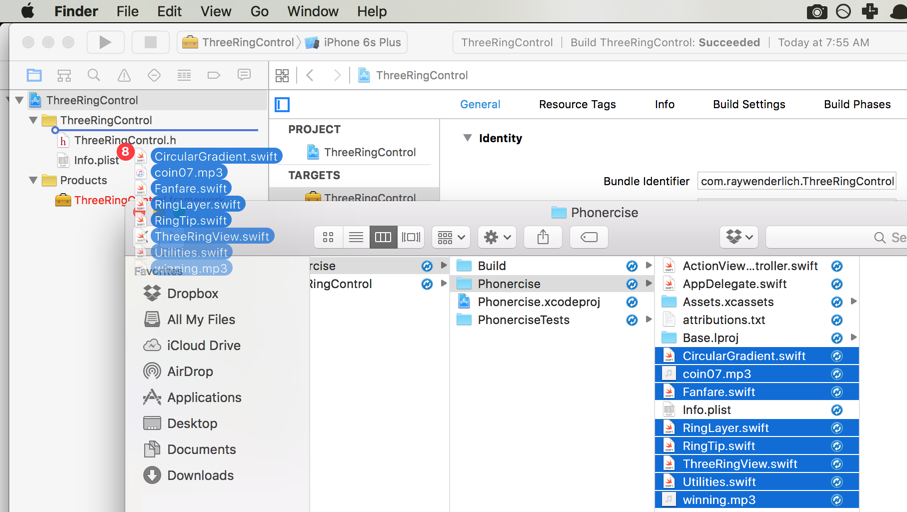The image size is (907, 512).
Task: Go back in Xcode editor history
Action: (310, 75)
